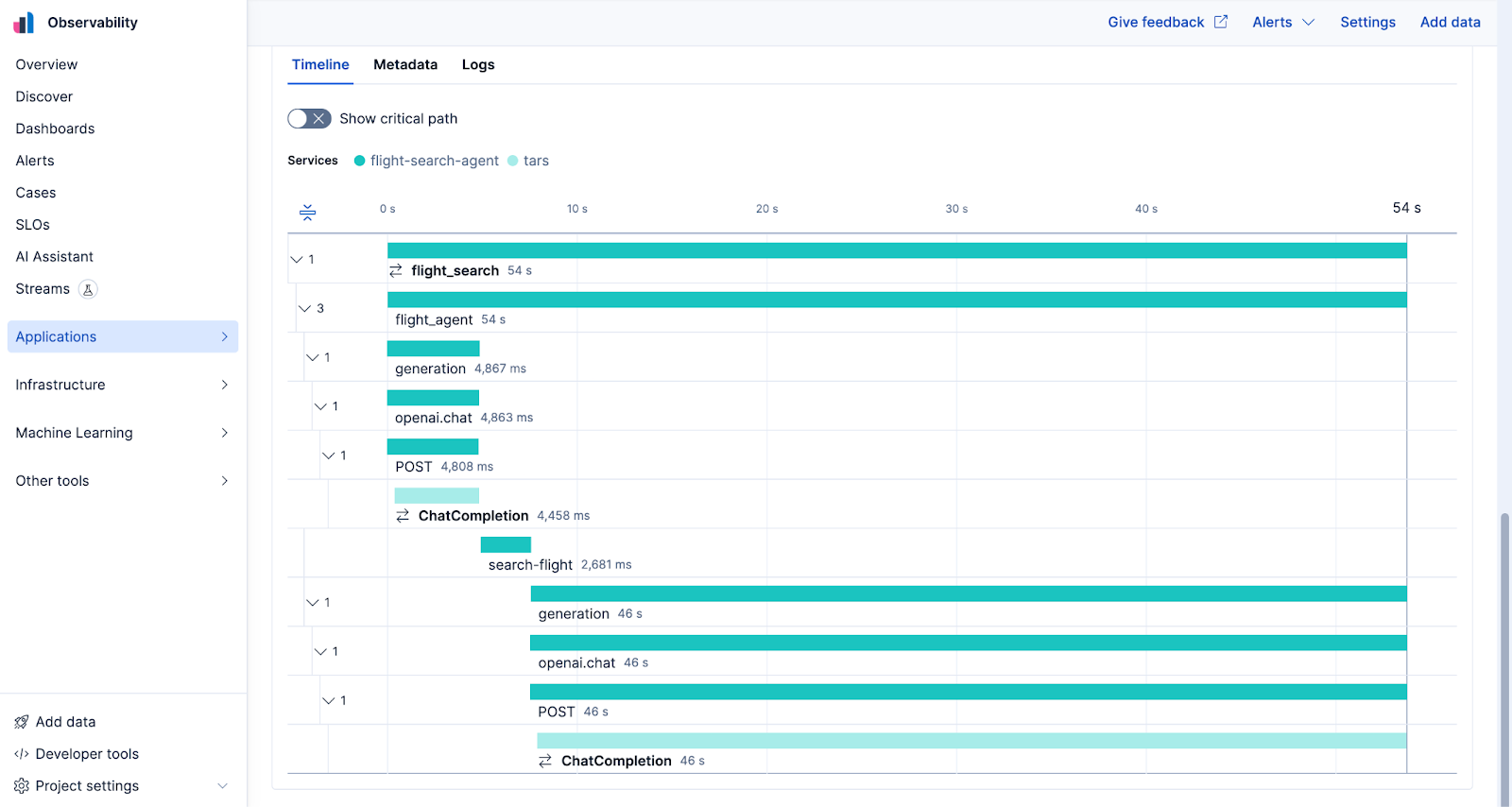Toggle the flight-search-agent service legend
The height and width of the screenshot is (807, 1512).
tap(426, 161)
